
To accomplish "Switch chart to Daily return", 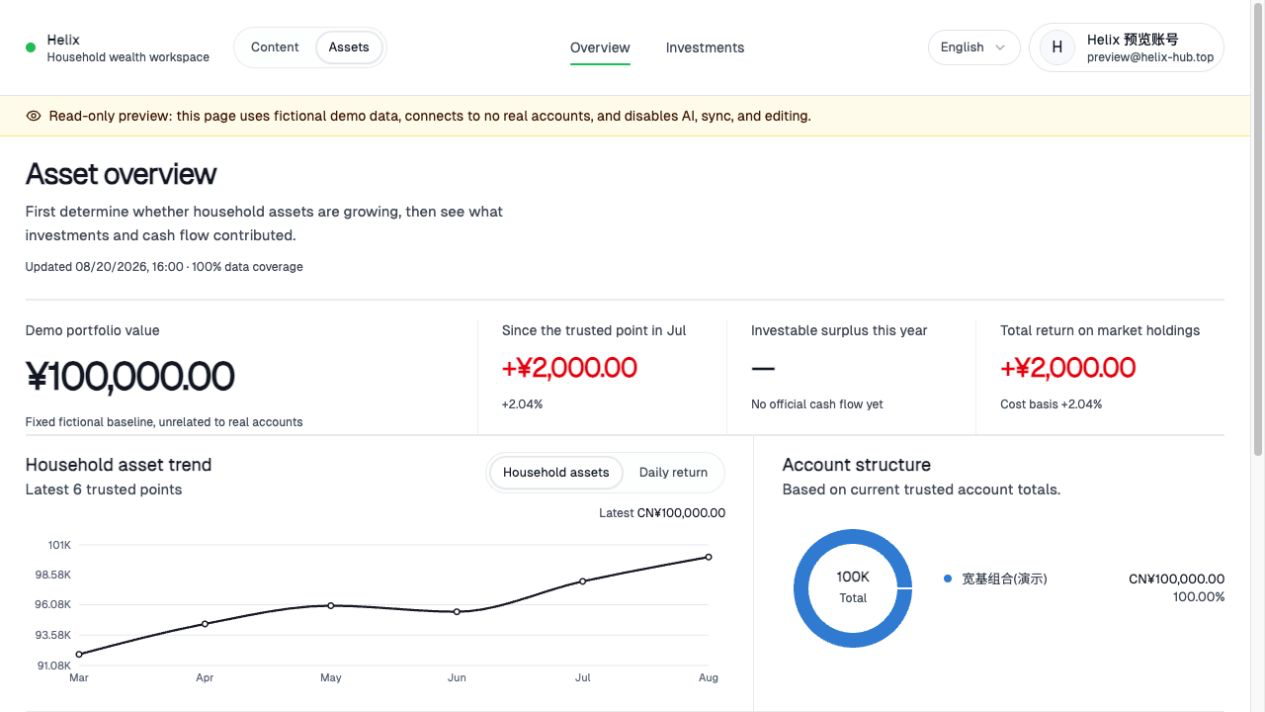I will [673, 472].
